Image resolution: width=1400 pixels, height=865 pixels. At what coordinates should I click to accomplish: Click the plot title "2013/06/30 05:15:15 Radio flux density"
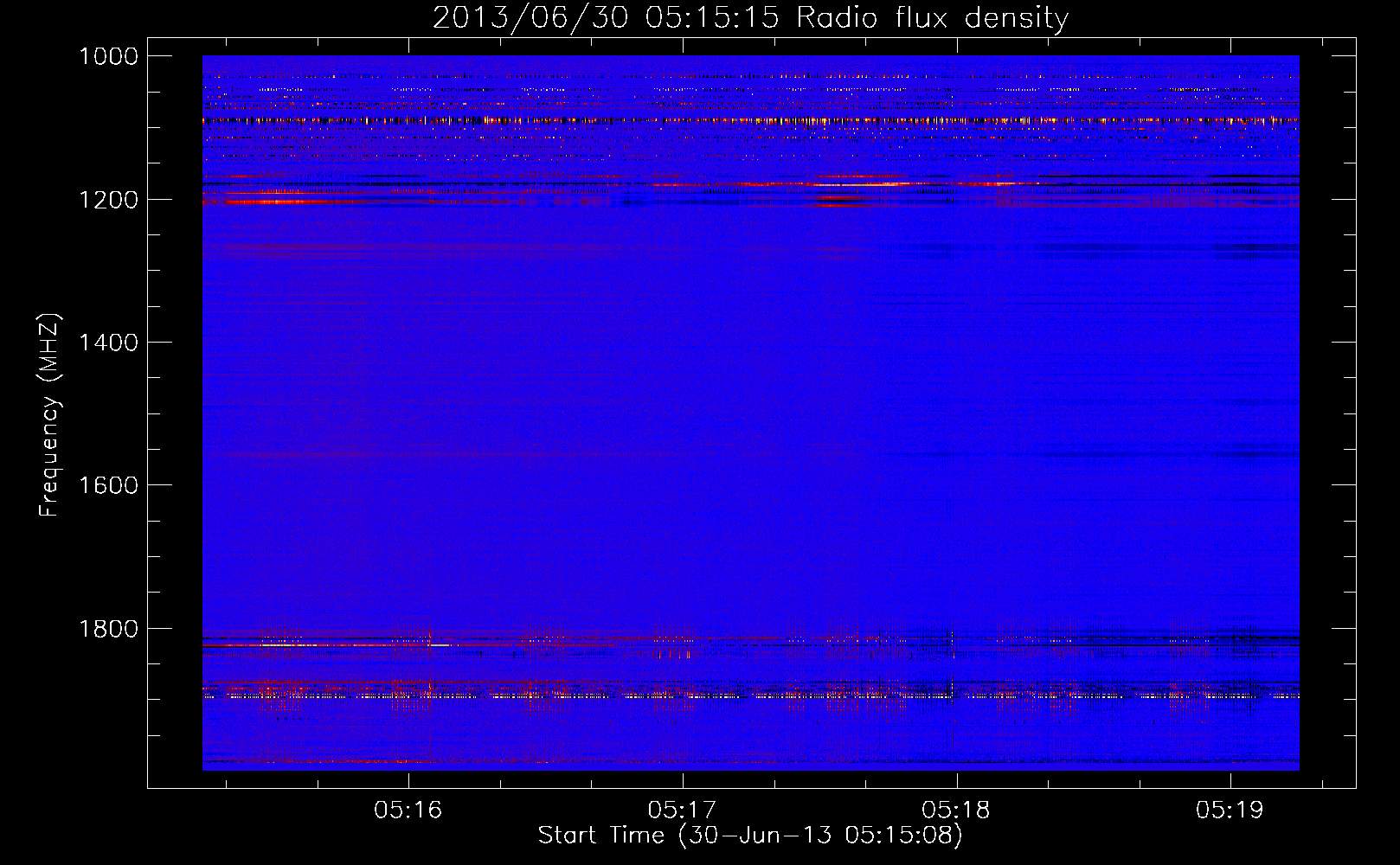750,17
